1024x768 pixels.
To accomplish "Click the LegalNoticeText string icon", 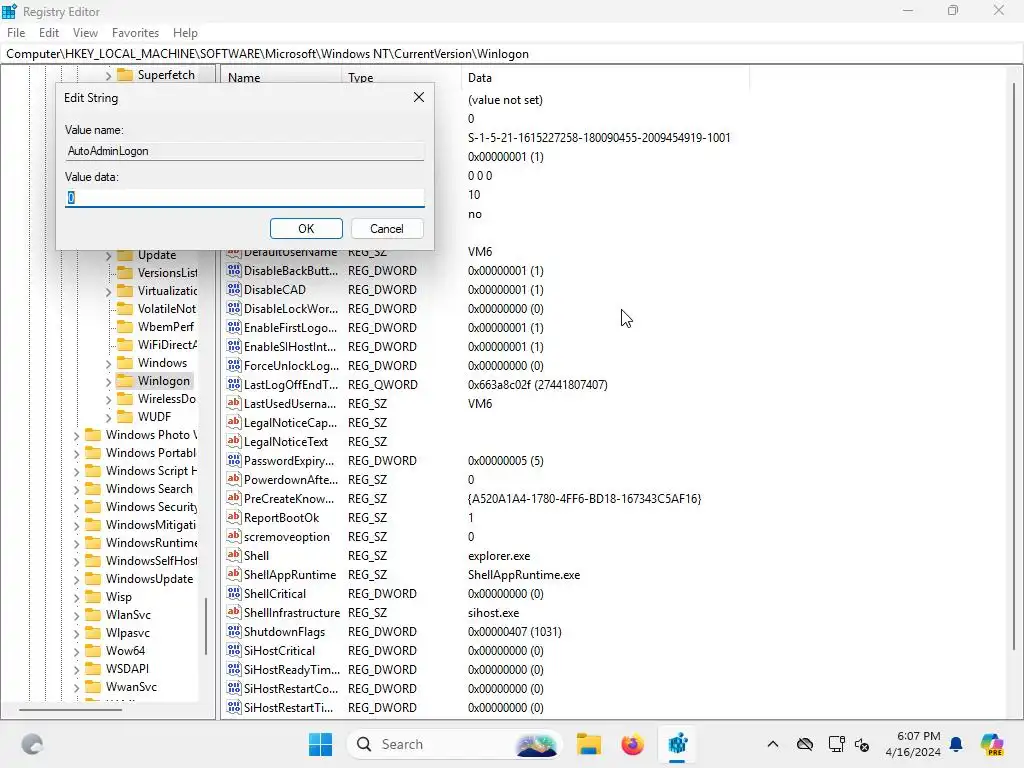I will click(x=234, y=441).
